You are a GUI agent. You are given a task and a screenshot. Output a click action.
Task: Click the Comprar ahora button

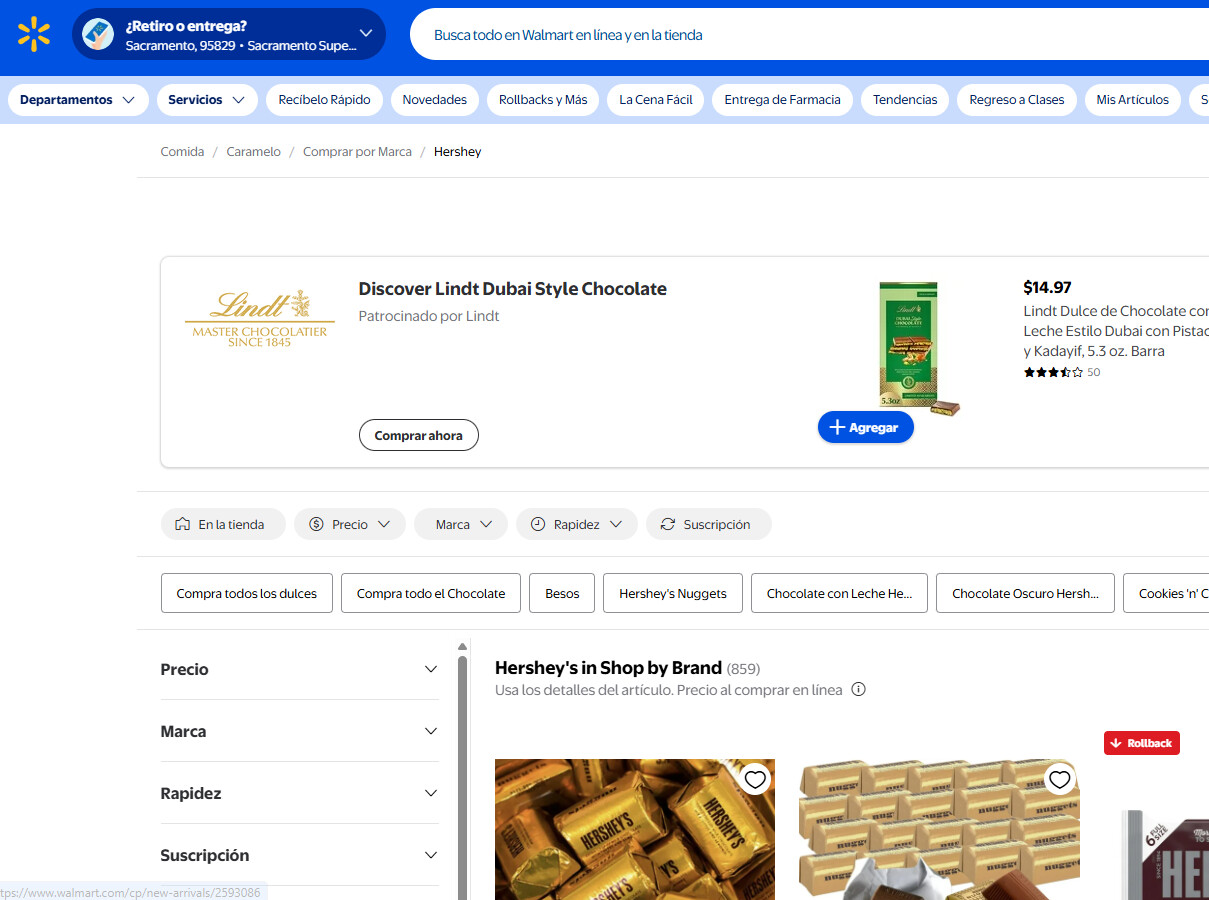419,436
